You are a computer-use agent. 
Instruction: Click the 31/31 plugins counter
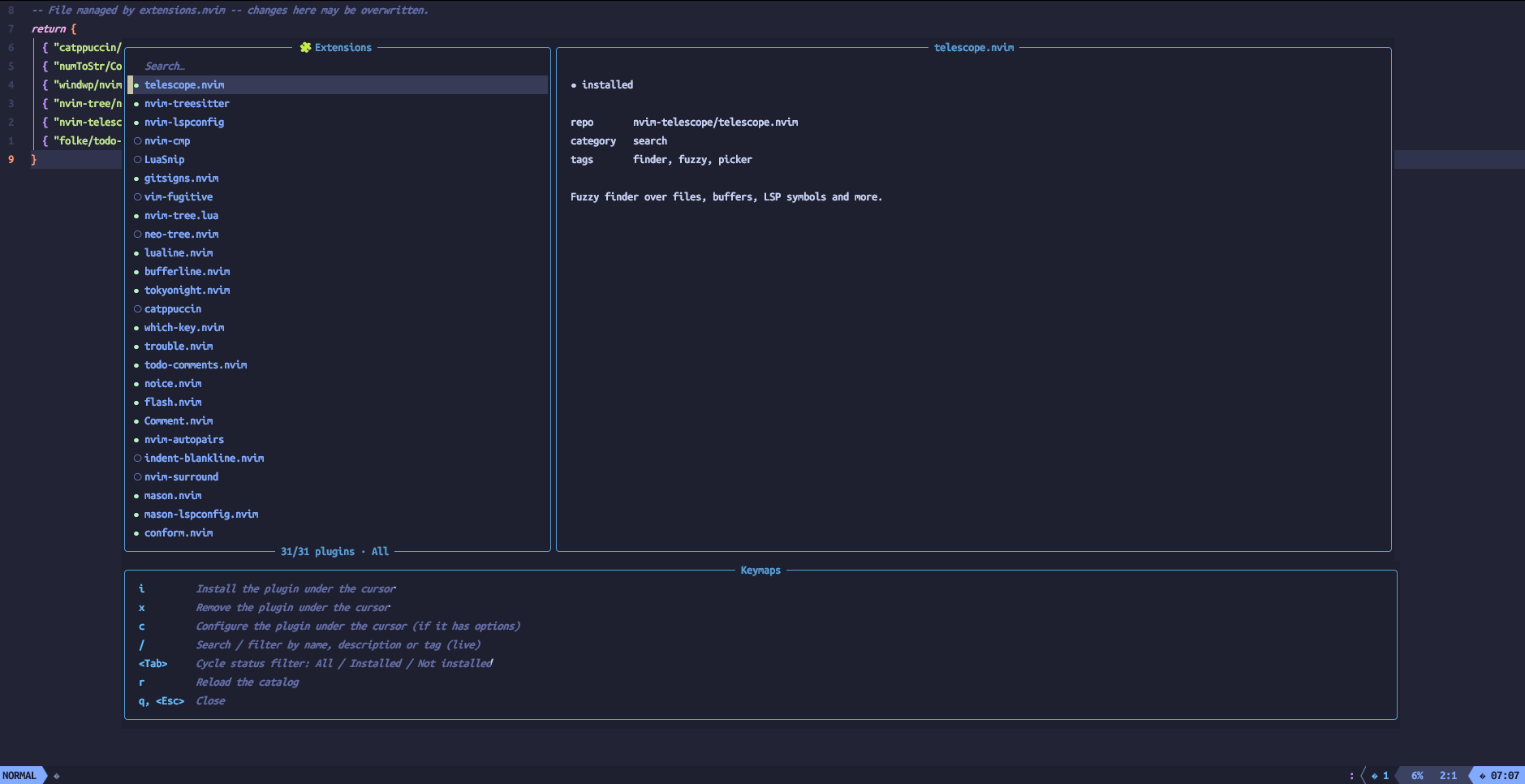click(x=317, y=552)
